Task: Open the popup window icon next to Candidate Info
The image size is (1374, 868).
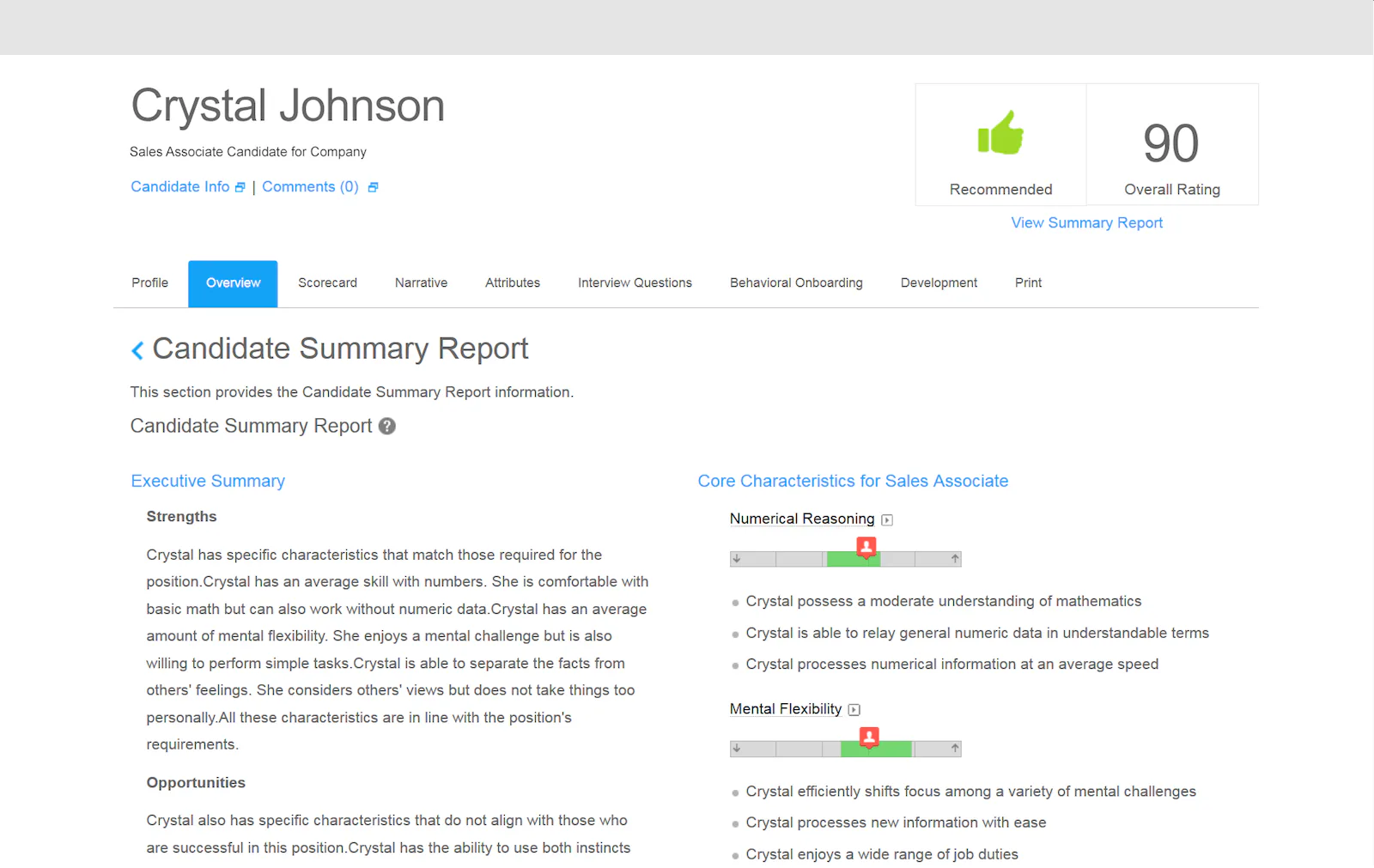Action: pos(241,186)
